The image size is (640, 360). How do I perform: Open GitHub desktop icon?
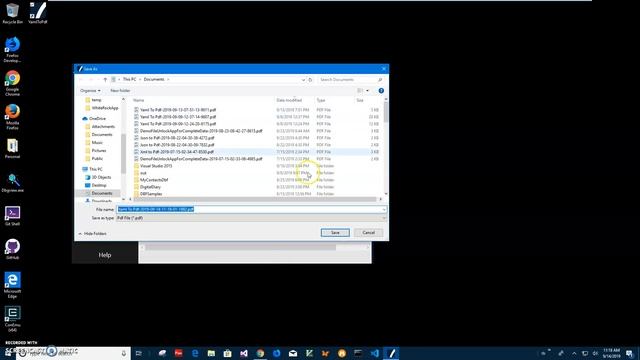click(x=12, y=249)
